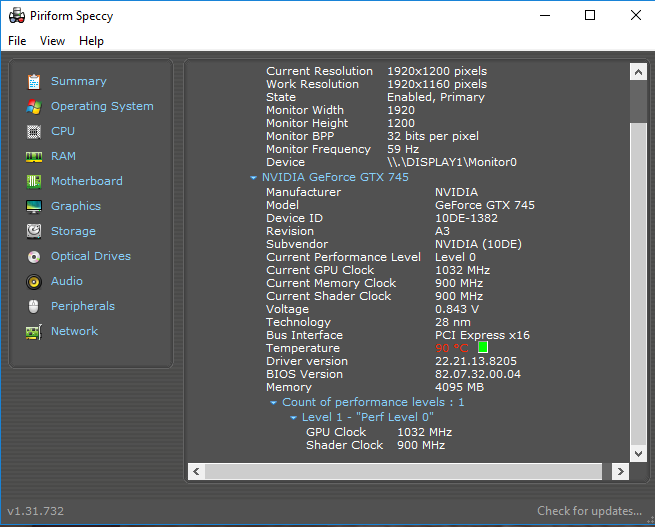Click the Peripherals mouse icon
The image size is (655, 527).
click(34, 307)
